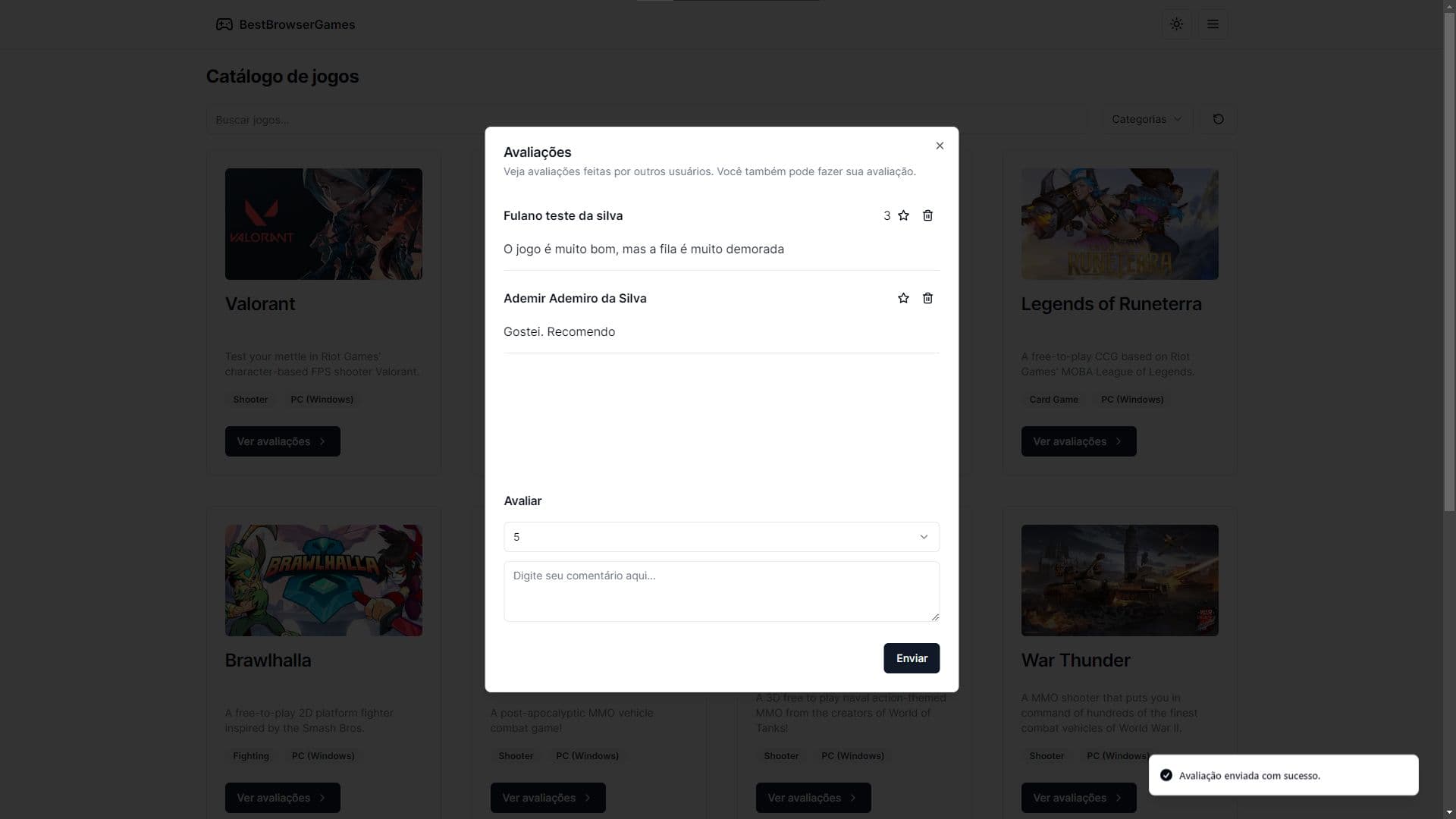The height and width of the screenshot is (819, 1456).
Task: Open the Categorias dropdown
Action: point(1147,119)
